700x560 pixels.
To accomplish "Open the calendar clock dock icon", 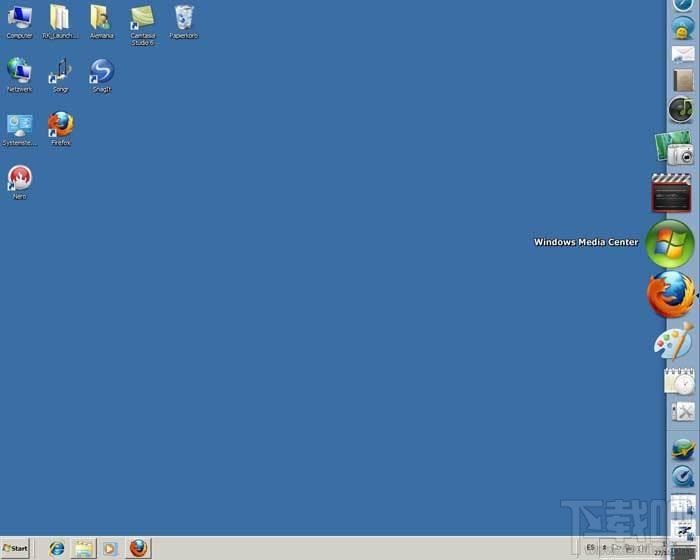I will point(679,382).
